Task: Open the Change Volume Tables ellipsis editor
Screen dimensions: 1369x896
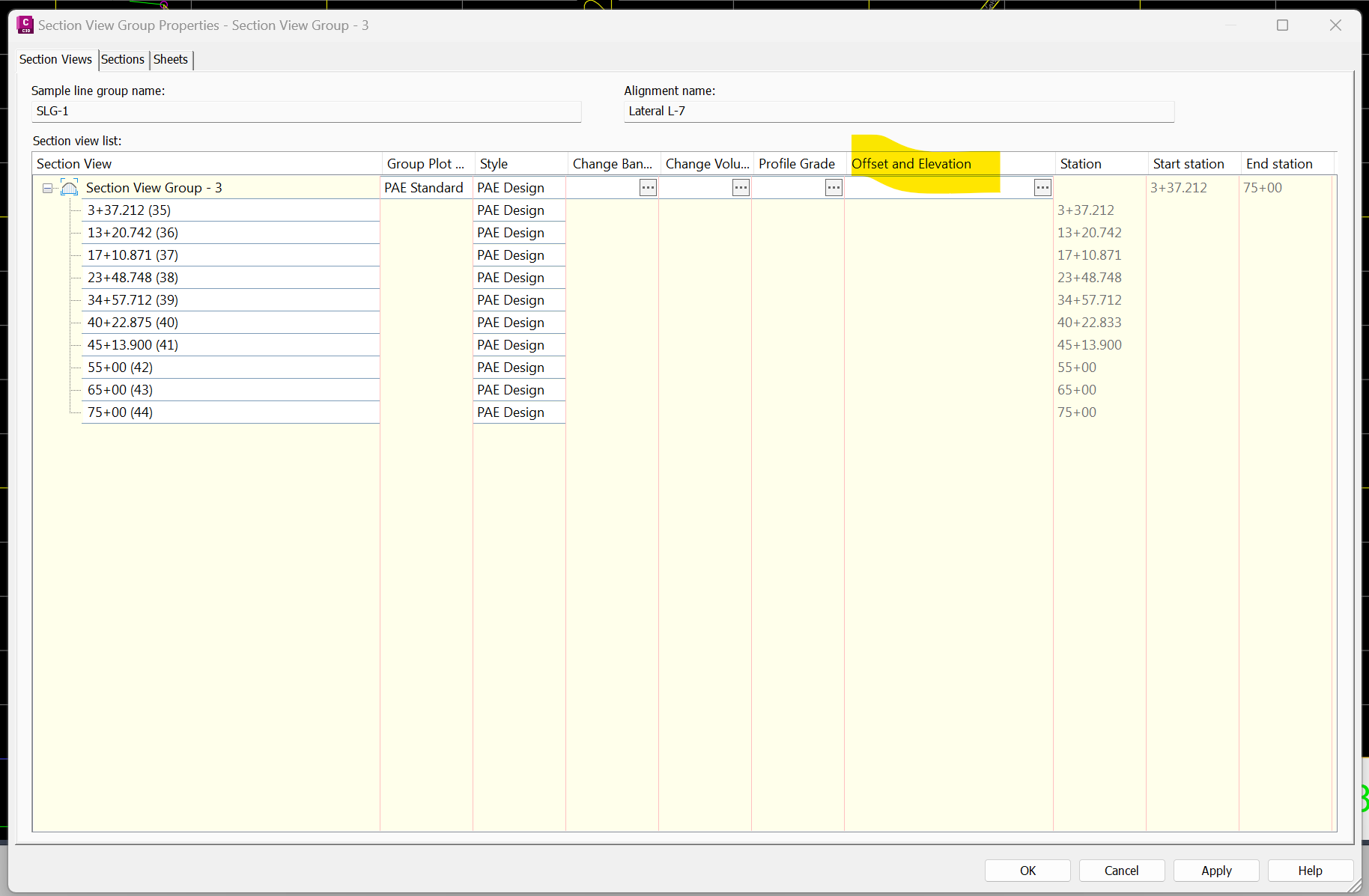Action: [740, 187]
